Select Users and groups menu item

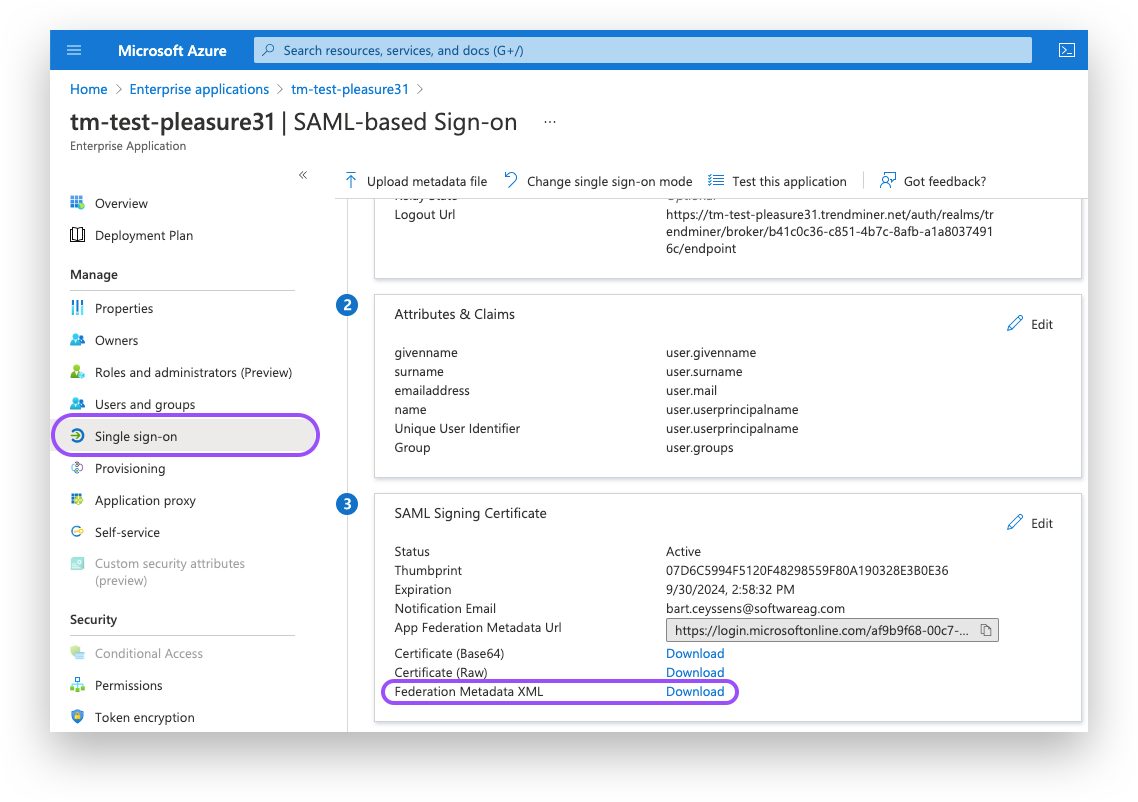tap(145, 404)
